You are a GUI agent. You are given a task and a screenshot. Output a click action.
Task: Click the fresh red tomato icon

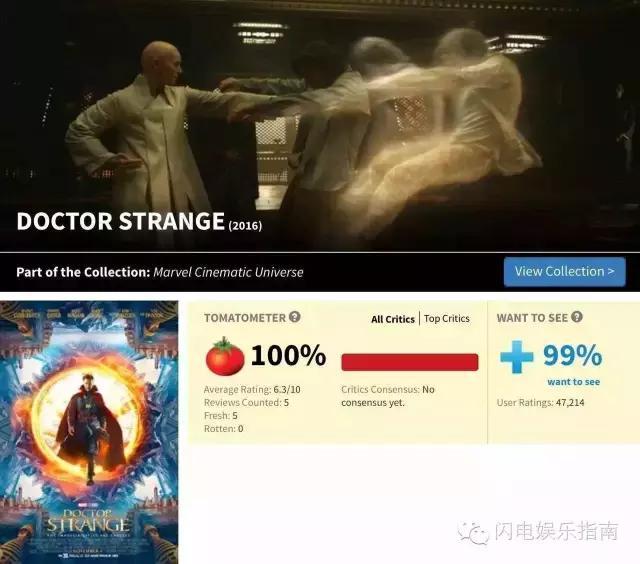225,356
